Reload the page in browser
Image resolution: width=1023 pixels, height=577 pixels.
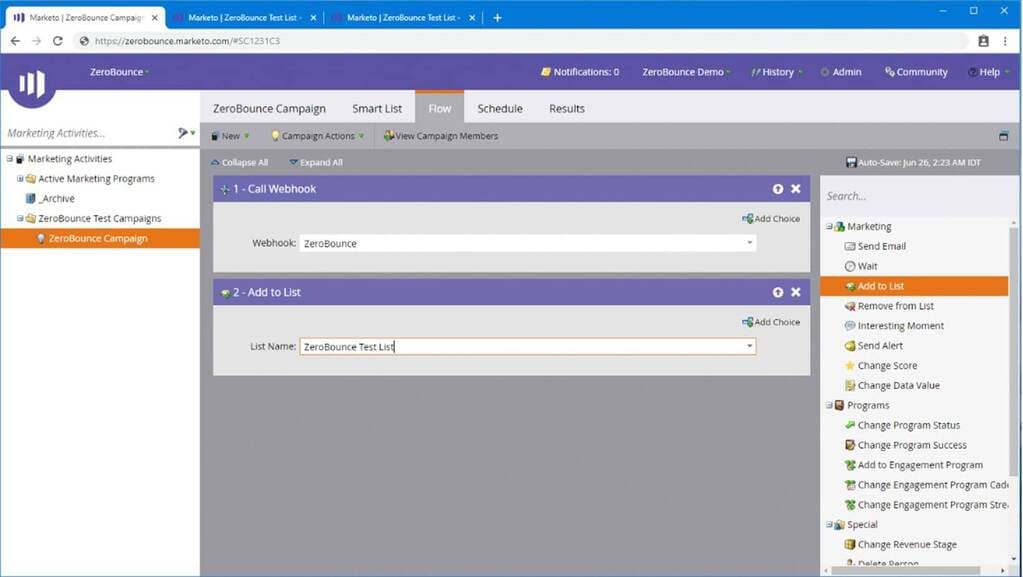[x=57, y=41]
